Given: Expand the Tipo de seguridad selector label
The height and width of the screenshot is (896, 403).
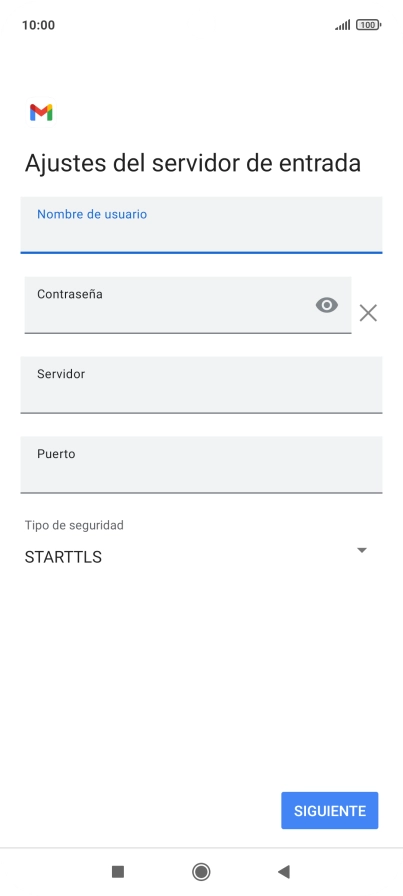Looking at the screenshot, I should [74, 525].
